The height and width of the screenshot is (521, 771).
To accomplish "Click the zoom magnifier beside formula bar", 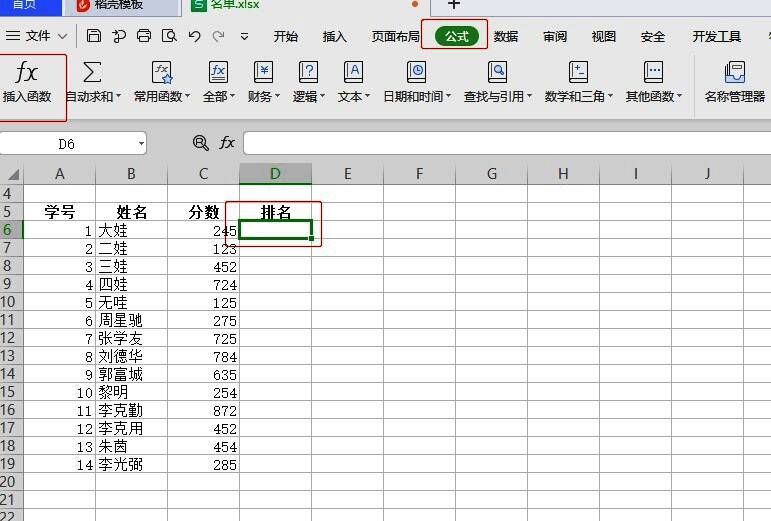I will pyautogui.click(x=201, y=143).
